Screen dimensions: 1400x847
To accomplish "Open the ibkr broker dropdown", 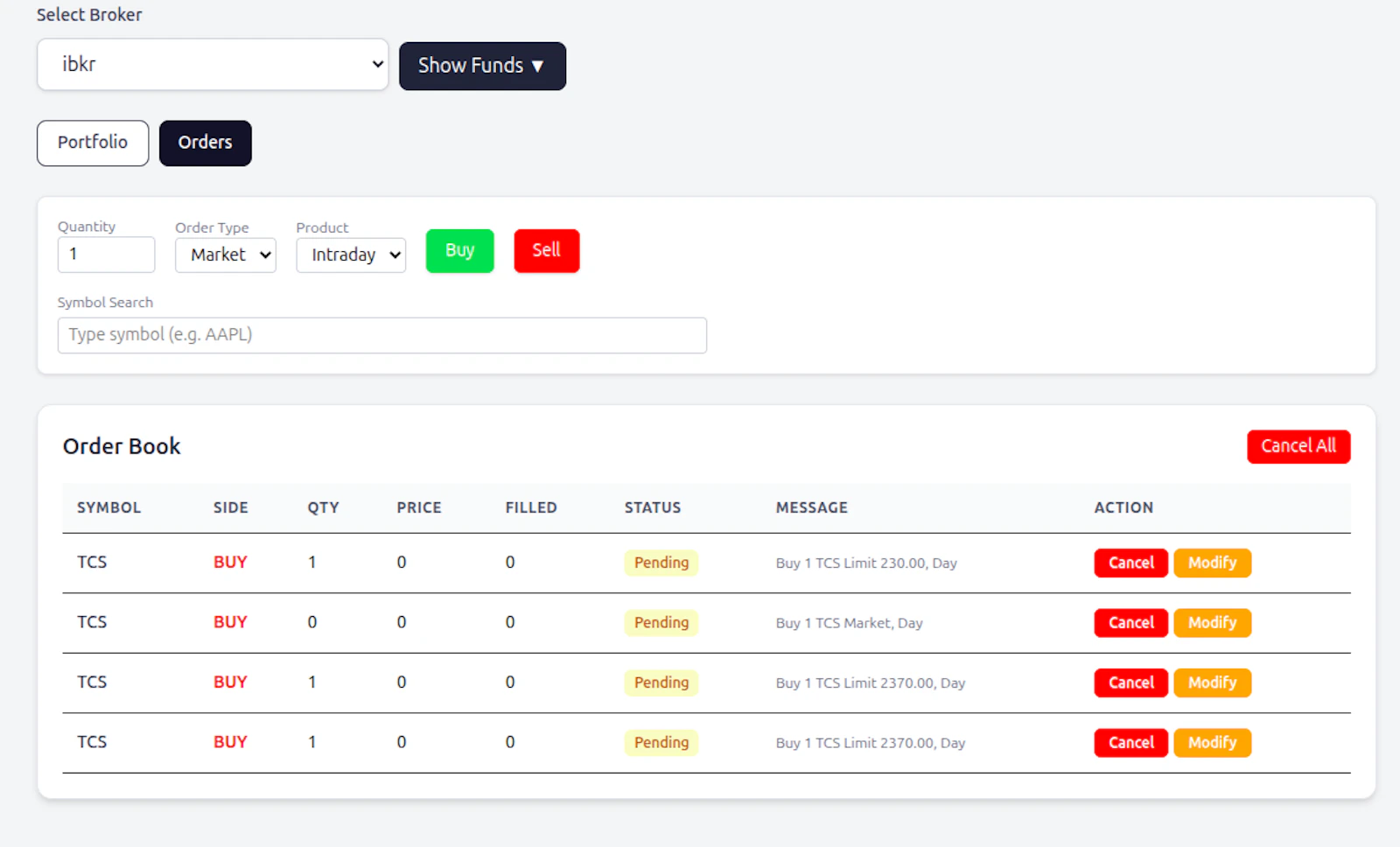I will coord(213,65).
